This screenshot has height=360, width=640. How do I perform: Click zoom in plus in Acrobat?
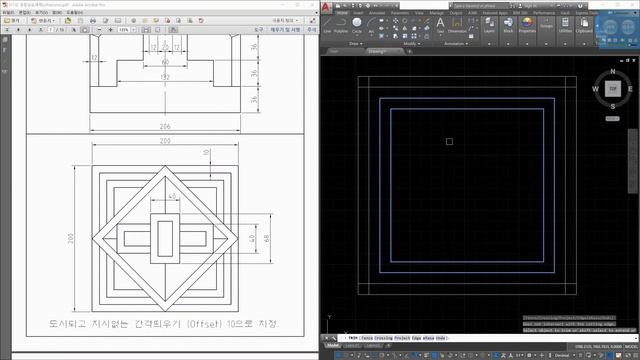110,30
